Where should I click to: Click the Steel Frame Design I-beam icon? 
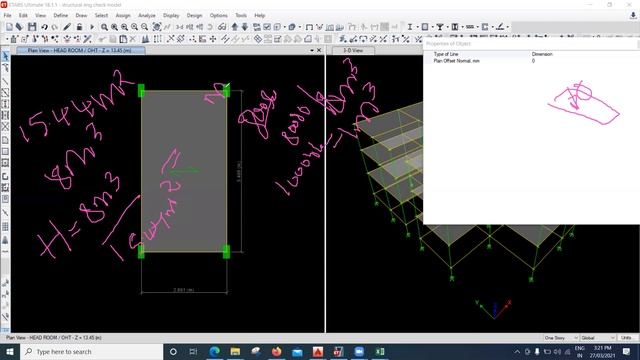point(409,27)
